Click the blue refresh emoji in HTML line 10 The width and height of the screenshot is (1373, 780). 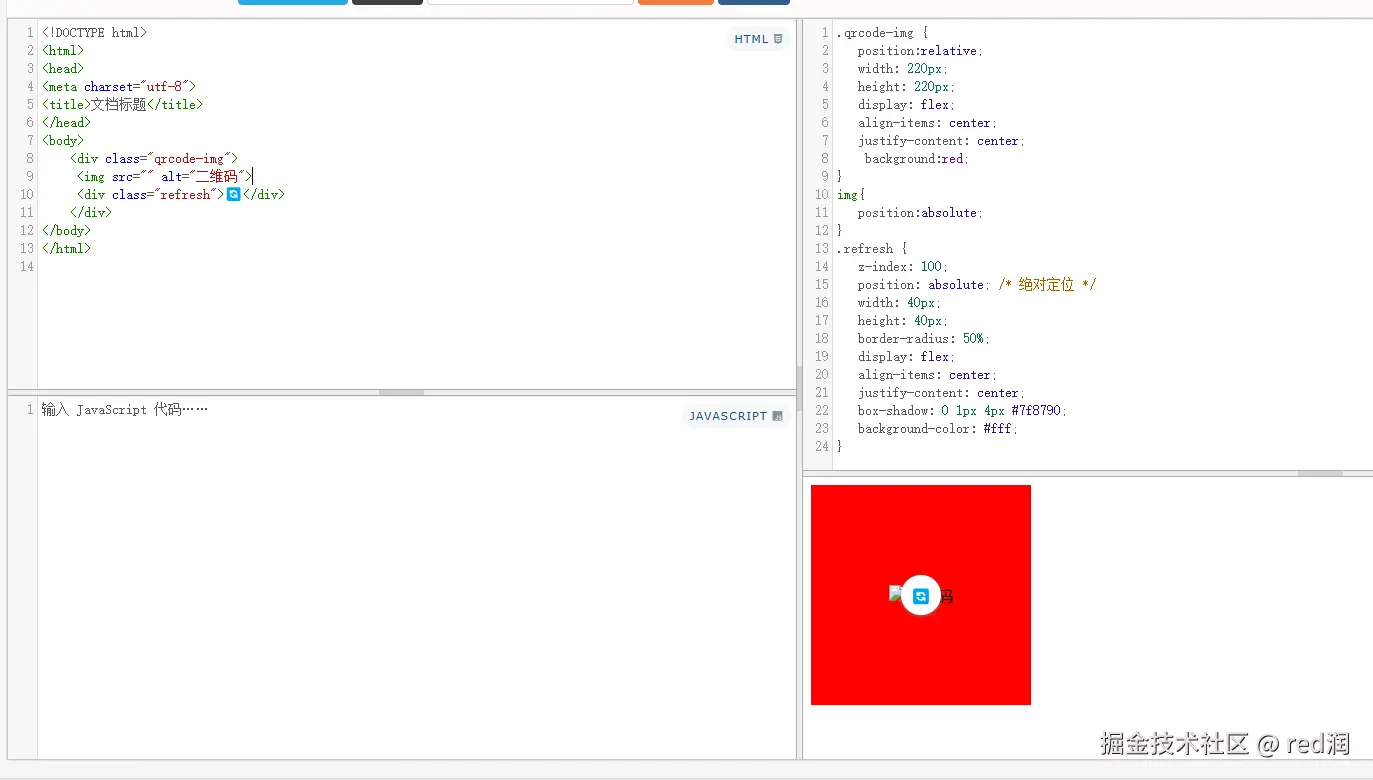point(233,194)
